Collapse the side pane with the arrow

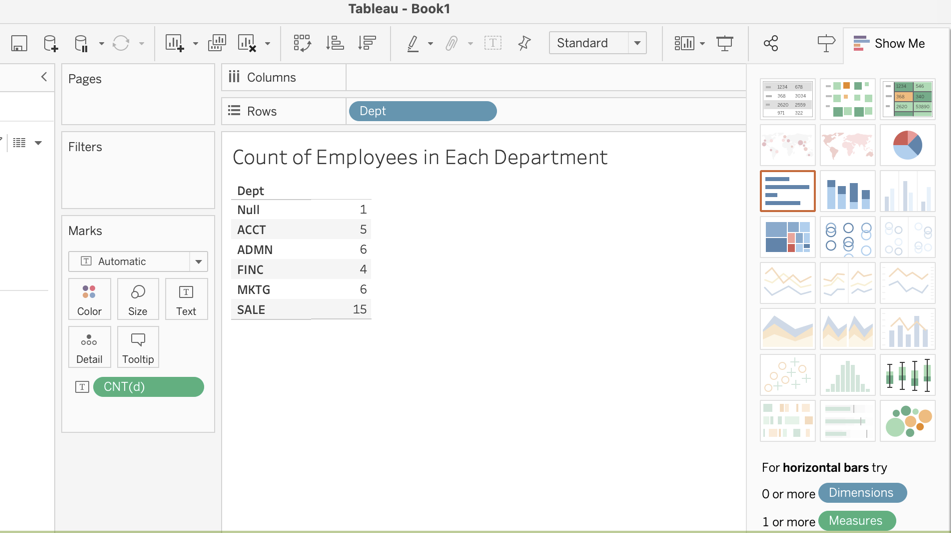pos(44,77)
